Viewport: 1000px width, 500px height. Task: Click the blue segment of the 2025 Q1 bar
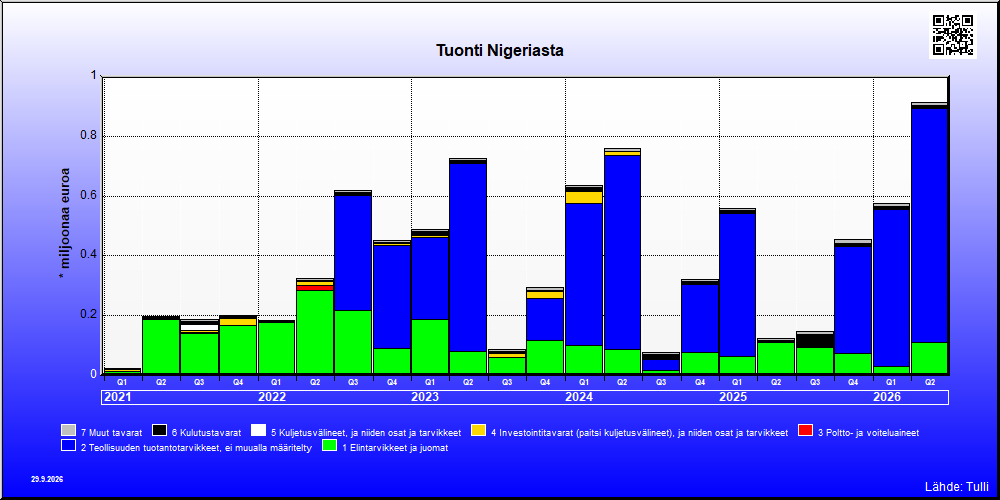[737, 285]
